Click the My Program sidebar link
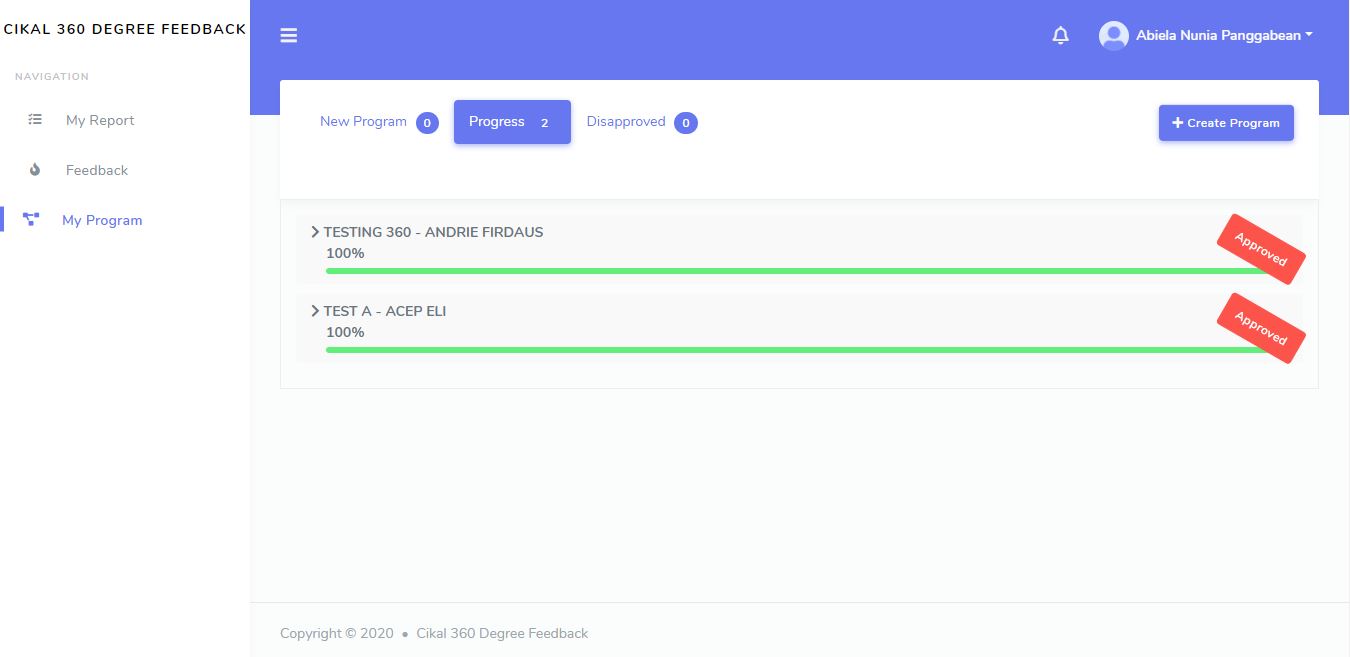1350x657 pixels. pos(102,220)
